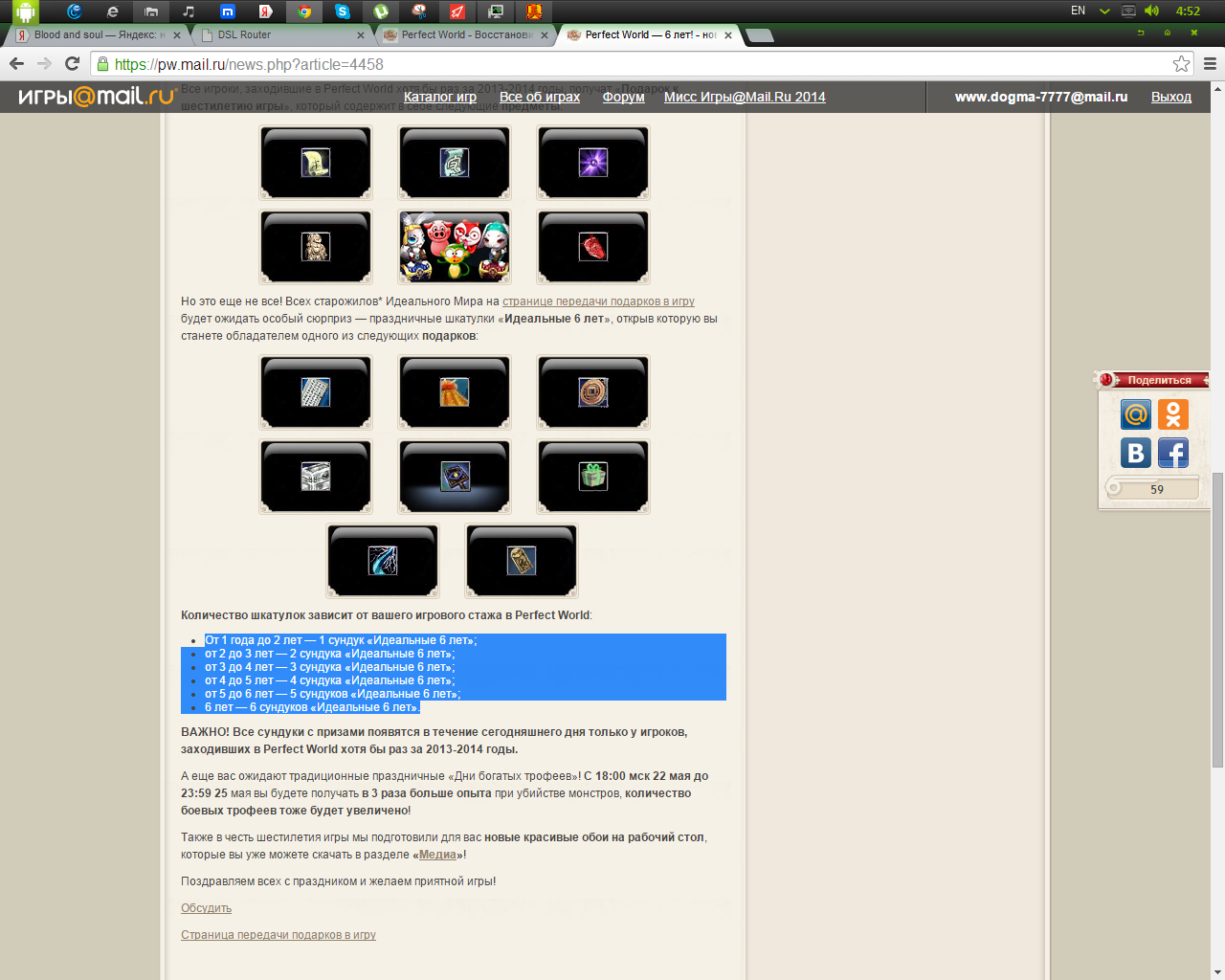Screen dimensions: 1225x980
Task: Open Maxthon browser from the taskbar
Action: pyautogui.click(x=227, y=11)
